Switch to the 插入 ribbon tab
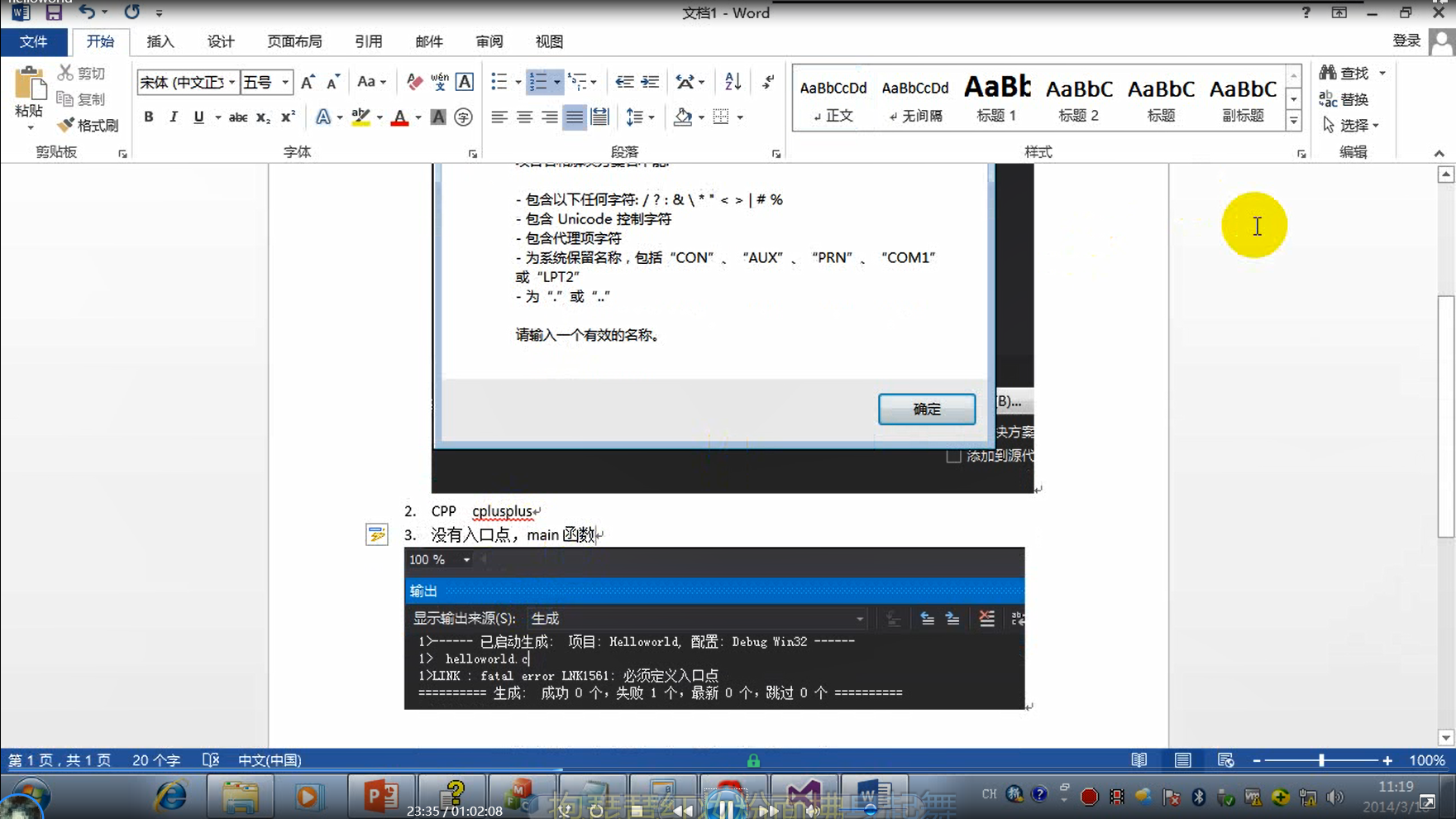 [x=160, y=41]
